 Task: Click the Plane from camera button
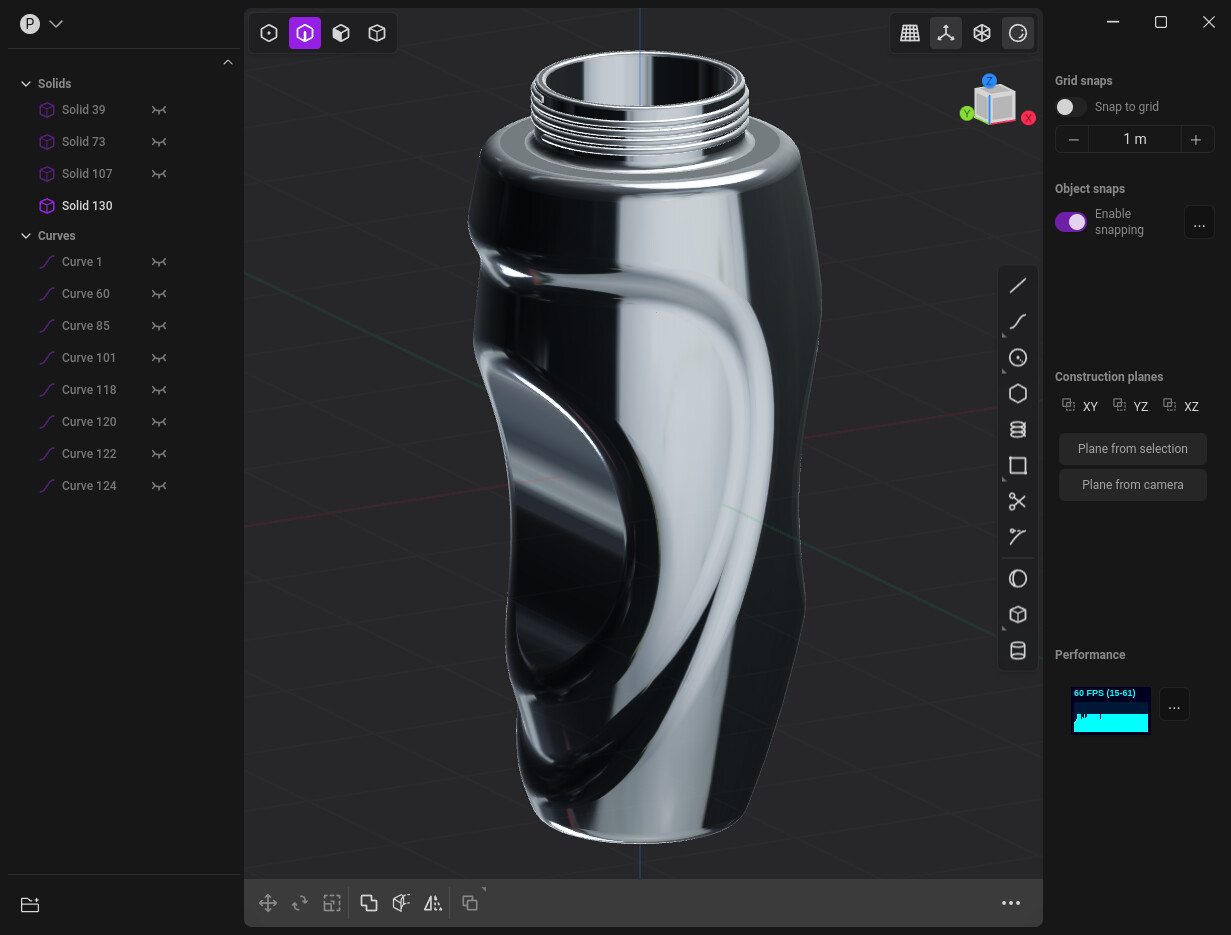click(1132, 484)
